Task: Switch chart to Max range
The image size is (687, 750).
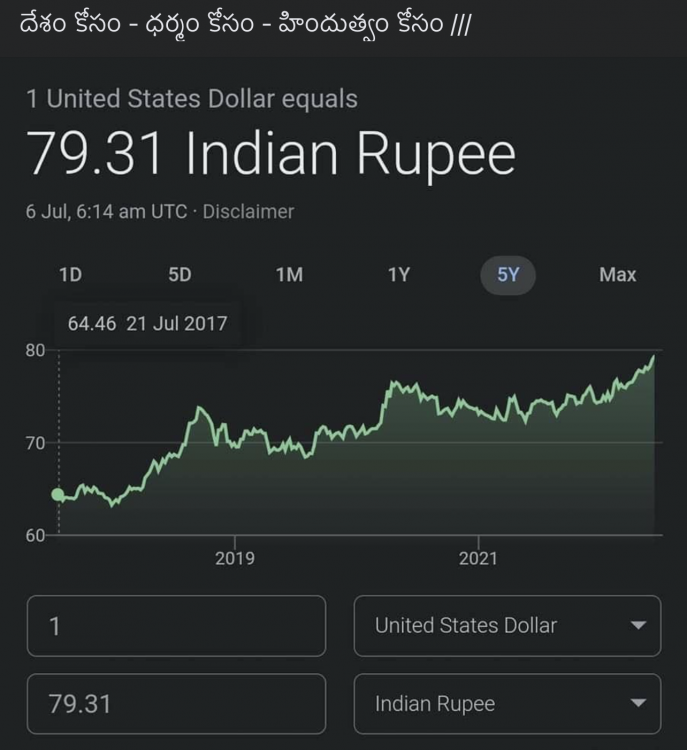Action: coord(618,275)
